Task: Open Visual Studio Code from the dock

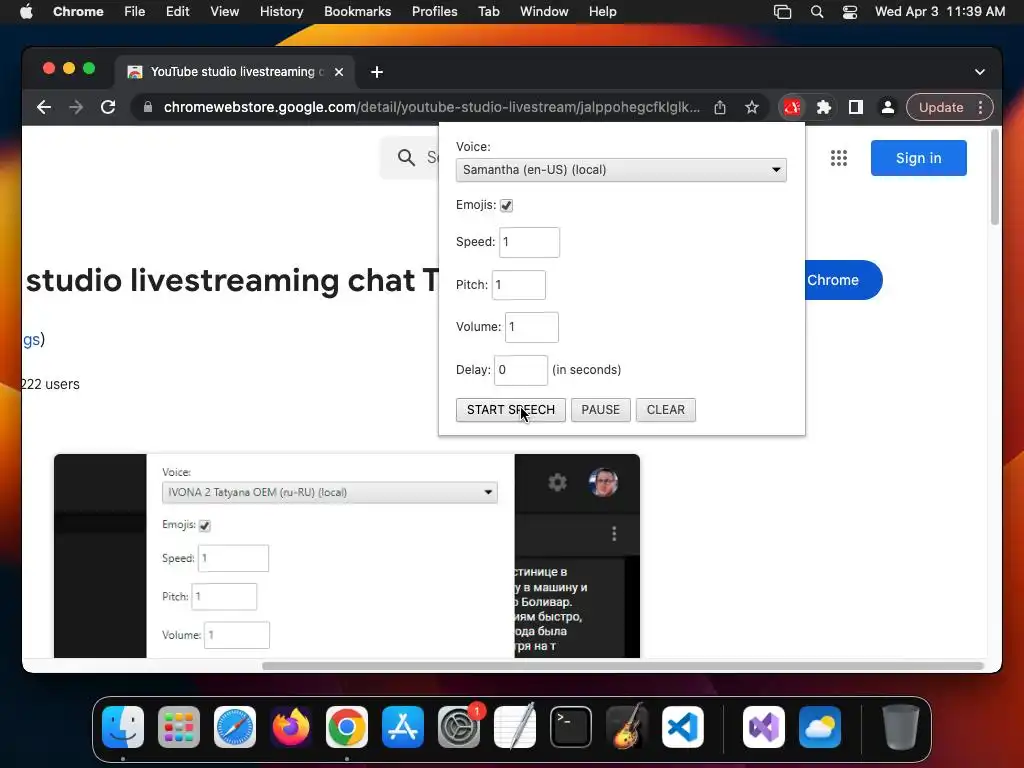Action: 682,727
